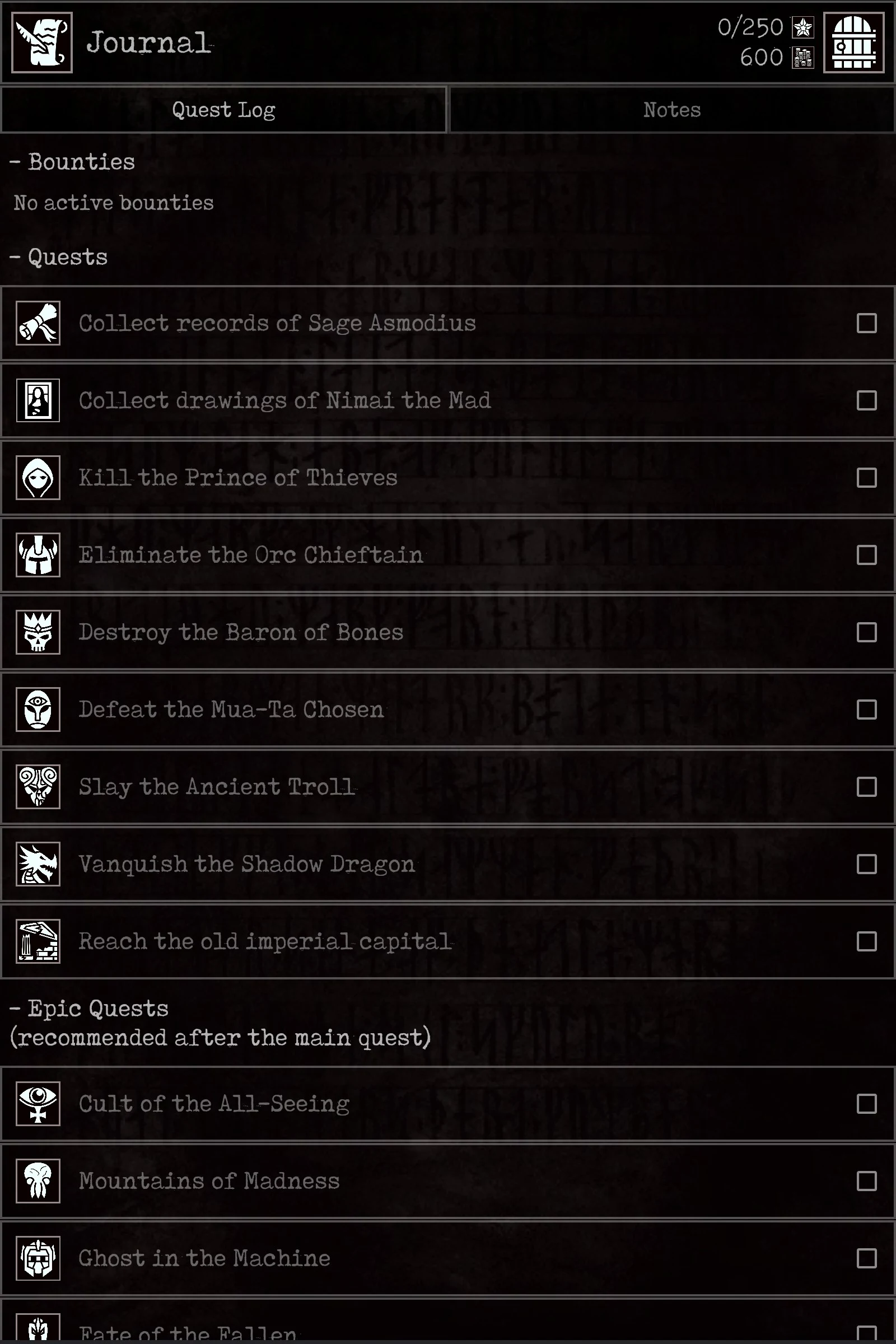Click the crowned skull Baron of Bones icon

tap(38, 632)
